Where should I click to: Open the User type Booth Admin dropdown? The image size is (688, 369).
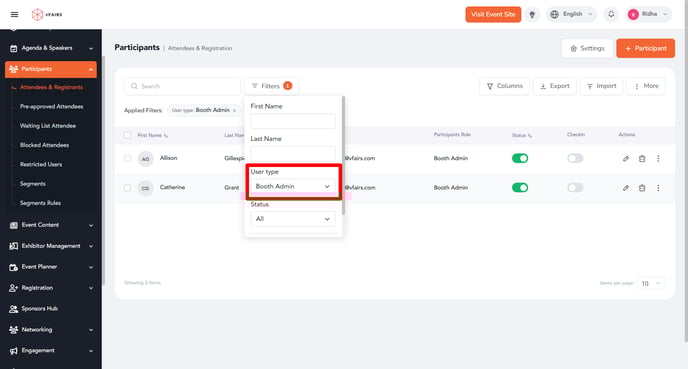[x=293, y=186]
